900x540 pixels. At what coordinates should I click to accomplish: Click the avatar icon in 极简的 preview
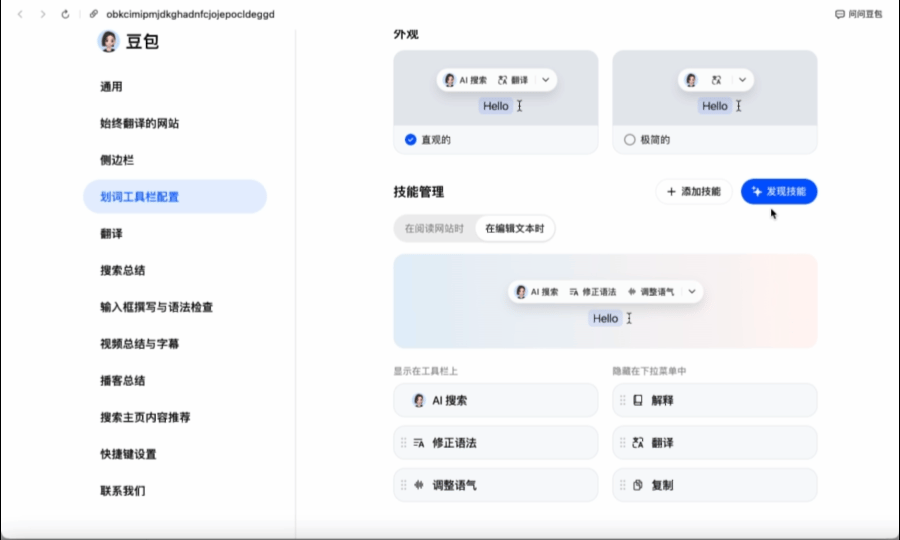(x=692, y=80)
